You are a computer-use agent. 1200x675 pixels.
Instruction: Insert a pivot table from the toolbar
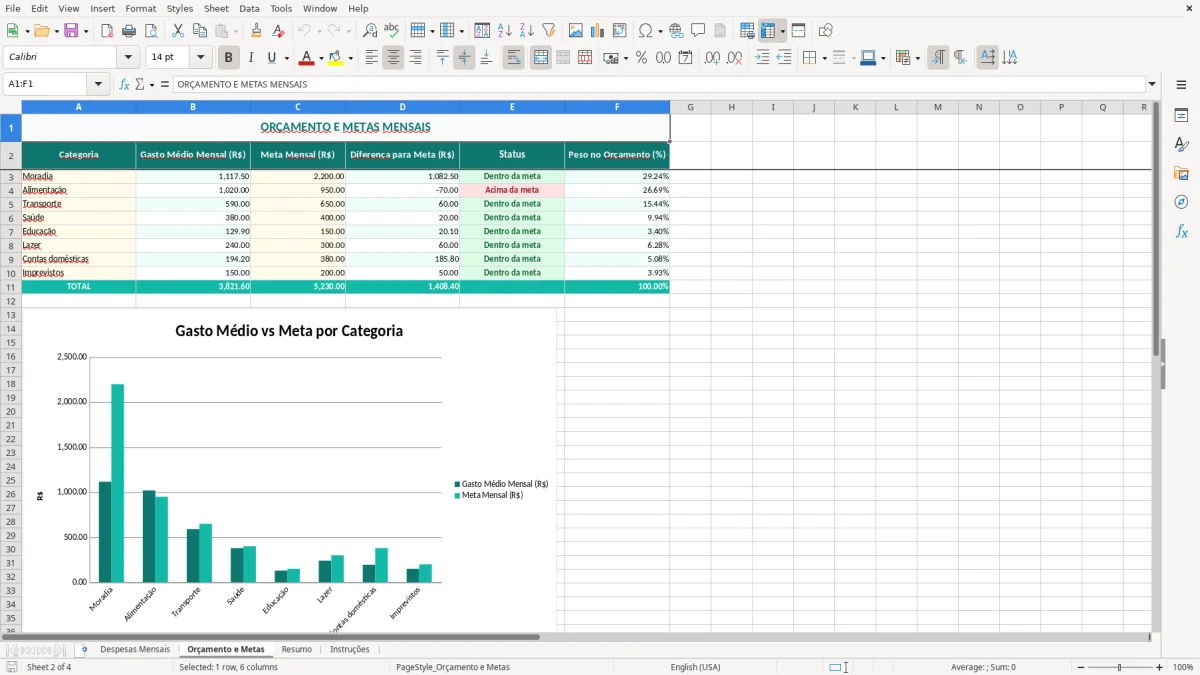click(620, 31)
